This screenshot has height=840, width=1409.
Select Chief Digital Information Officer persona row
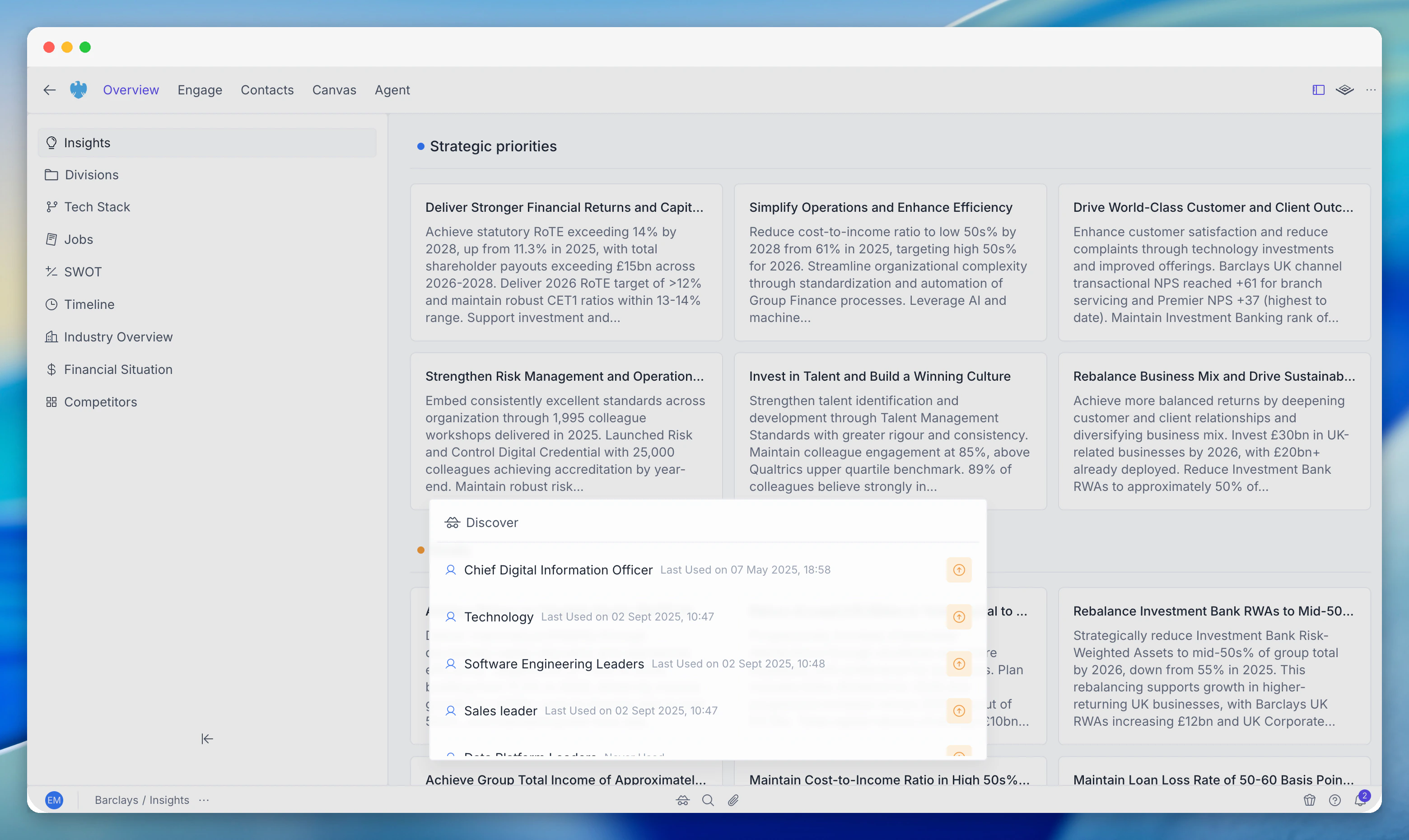coord(708,570)
